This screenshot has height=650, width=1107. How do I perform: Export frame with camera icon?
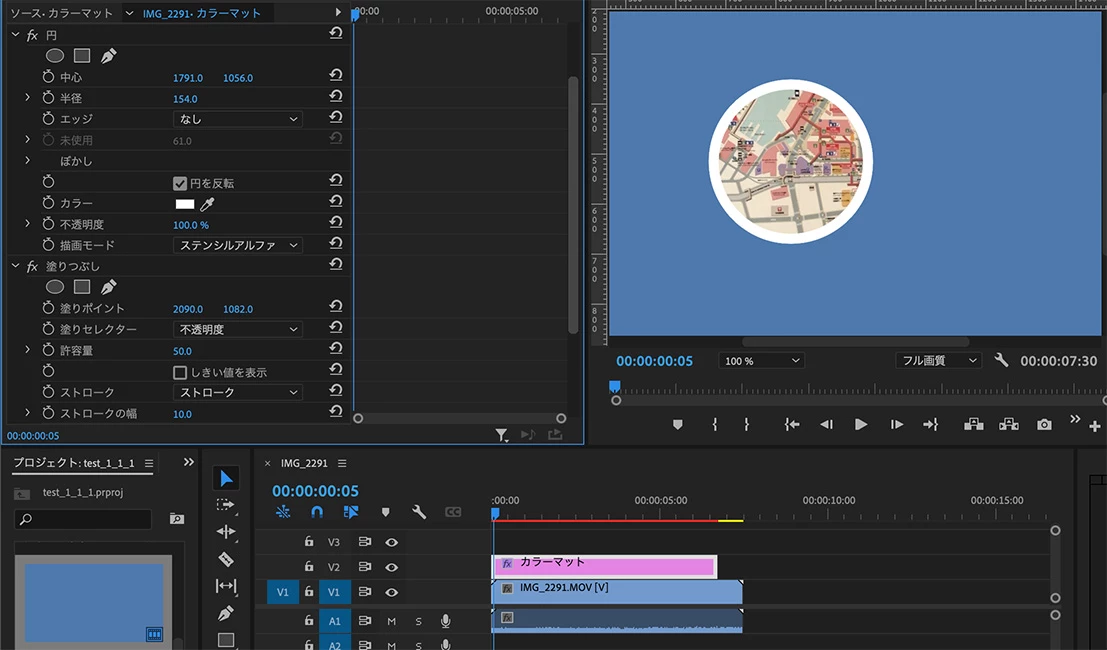click(1044, 424)
